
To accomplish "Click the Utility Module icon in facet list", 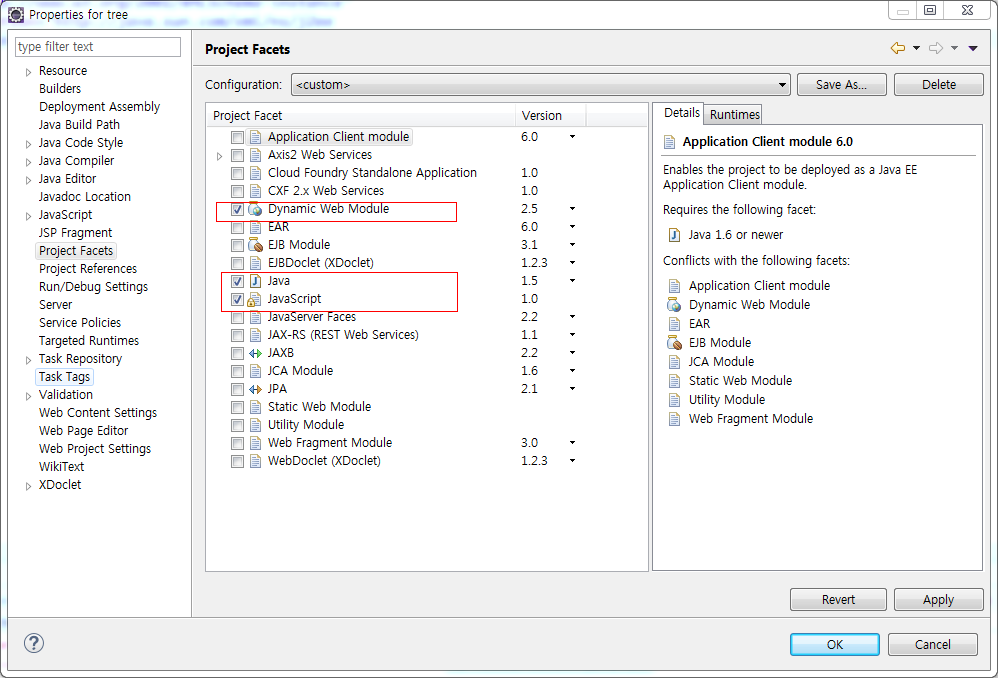I will [255, 425].
